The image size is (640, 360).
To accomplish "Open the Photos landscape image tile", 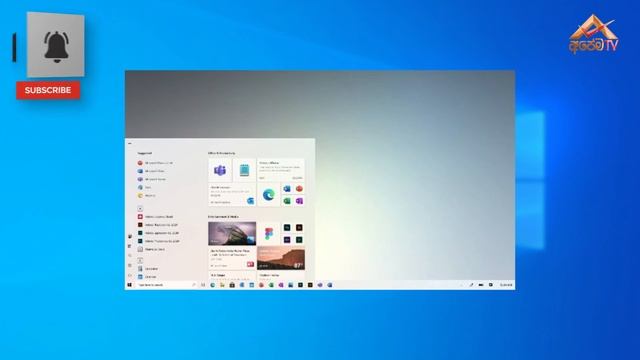I will (x=232, y=233).
